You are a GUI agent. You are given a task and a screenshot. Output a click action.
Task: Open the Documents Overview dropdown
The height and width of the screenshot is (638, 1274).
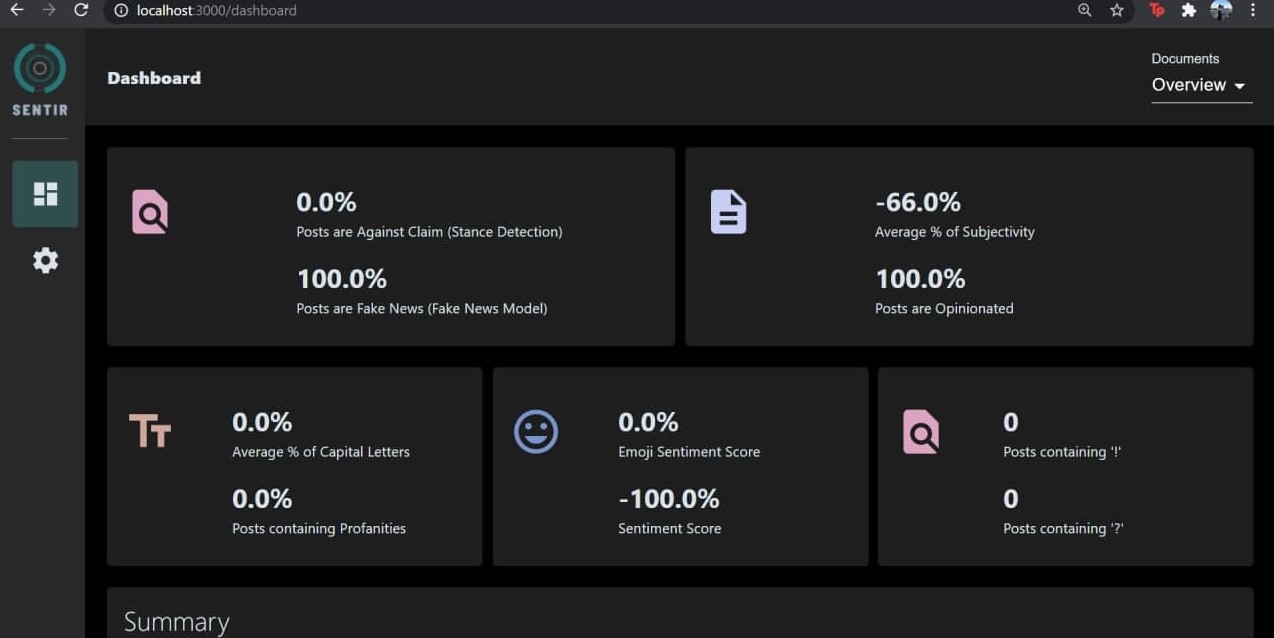pyautogui.click(x=1201, y=86)
